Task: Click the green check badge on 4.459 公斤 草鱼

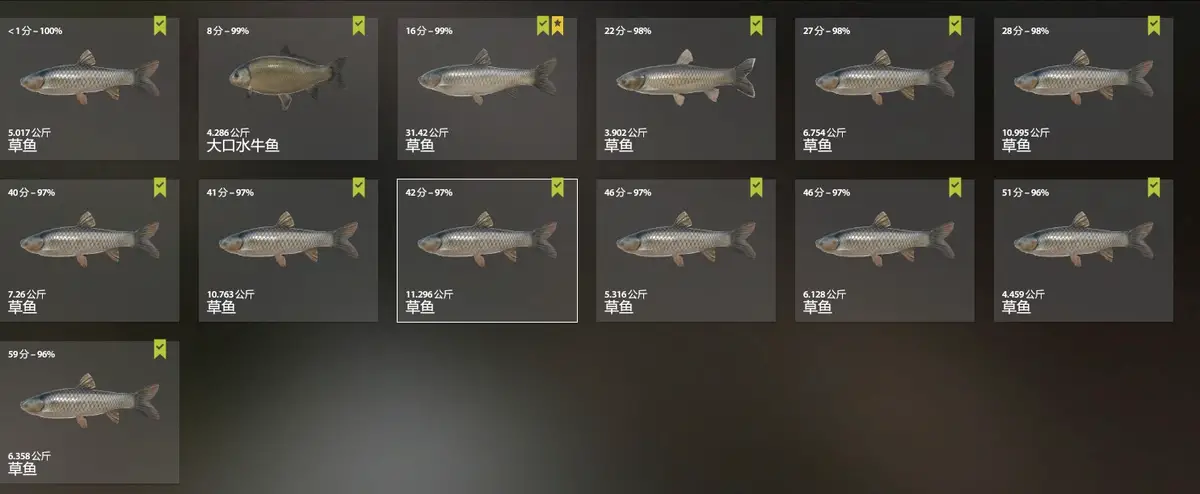Action: 1154,188
